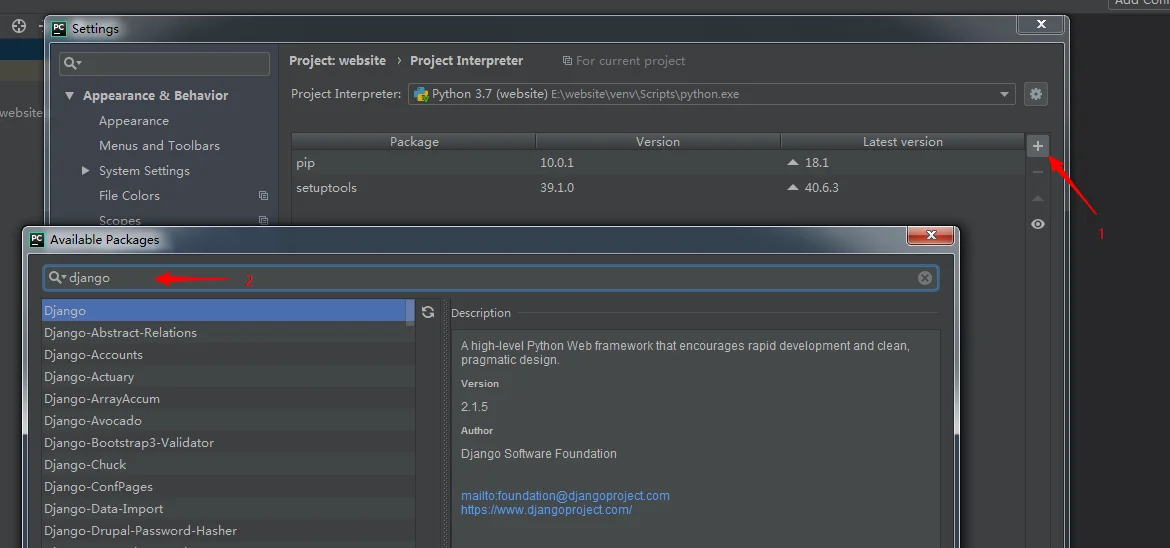Collapse the Appearance & Behavior section
The width and height of the screenshot is (1170, 548).
[x=69, y=96]
